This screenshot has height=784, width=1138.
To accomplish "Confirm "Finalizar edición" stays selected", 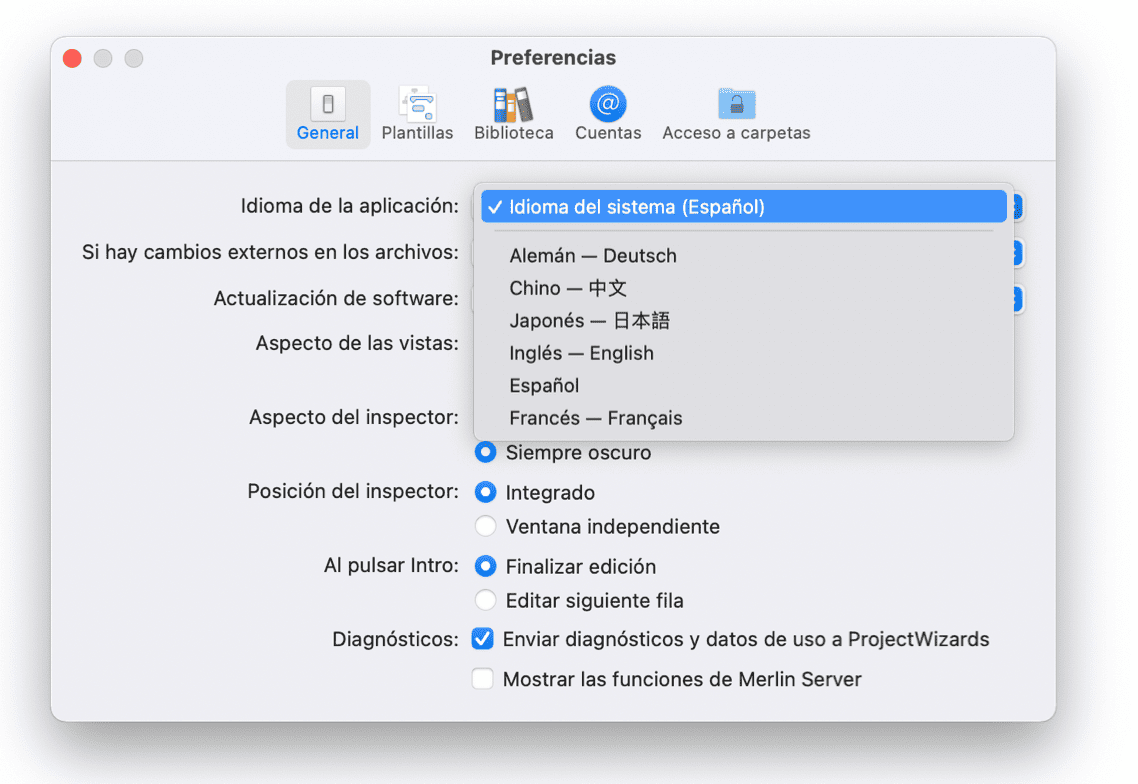I will coord(486,566).
